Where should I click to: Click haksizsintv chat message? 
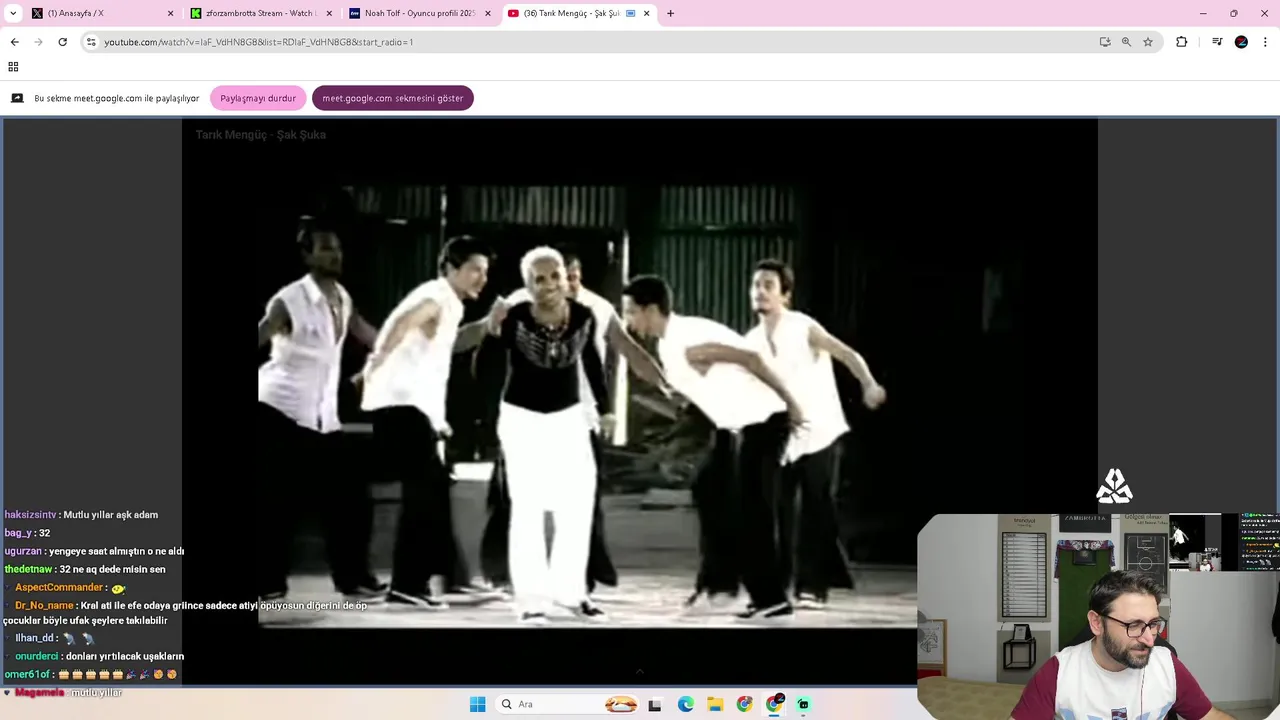(x=81, y=515)
